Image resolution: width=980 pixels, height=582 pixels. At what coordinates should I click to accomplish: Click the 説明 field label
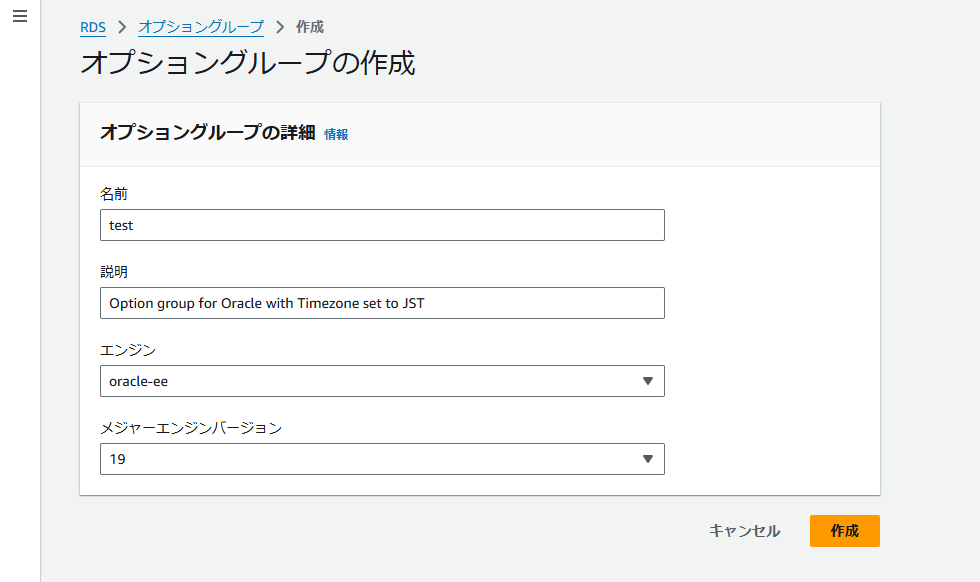coord(114,272)
